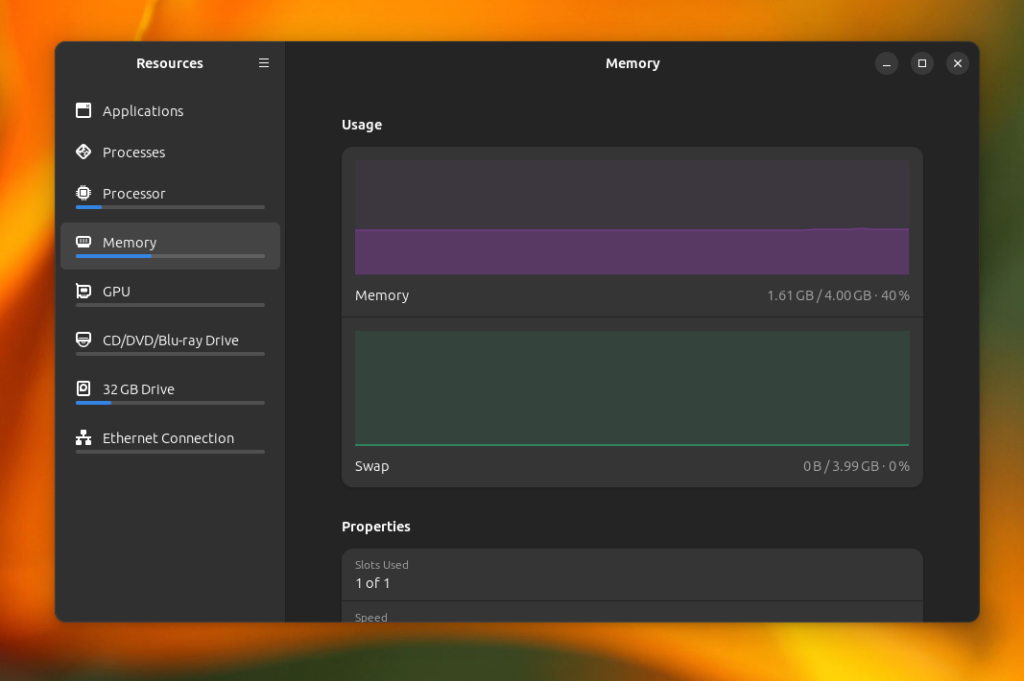Screen dimensions: 1024x681
Task: Click the purple Memory usage graph
Action: [632, 217]
